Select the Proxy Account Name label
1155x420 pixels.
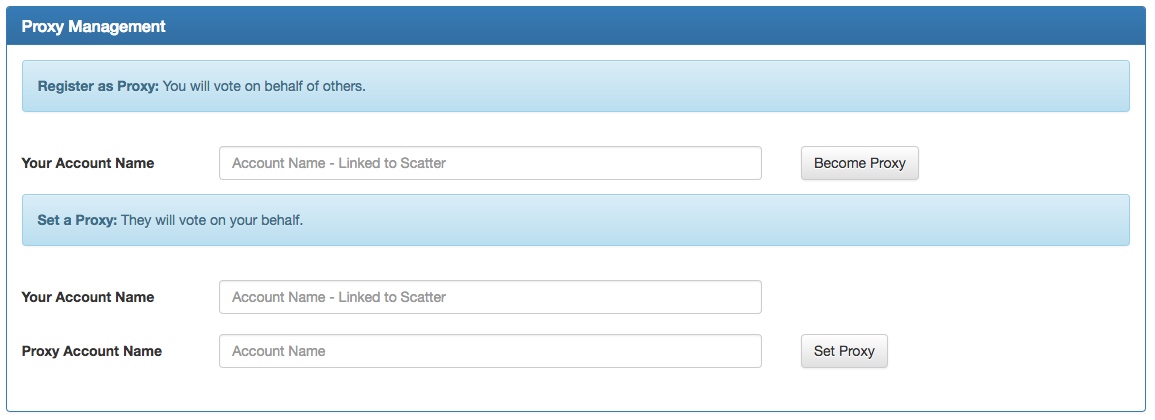click(x=92, y=351)
